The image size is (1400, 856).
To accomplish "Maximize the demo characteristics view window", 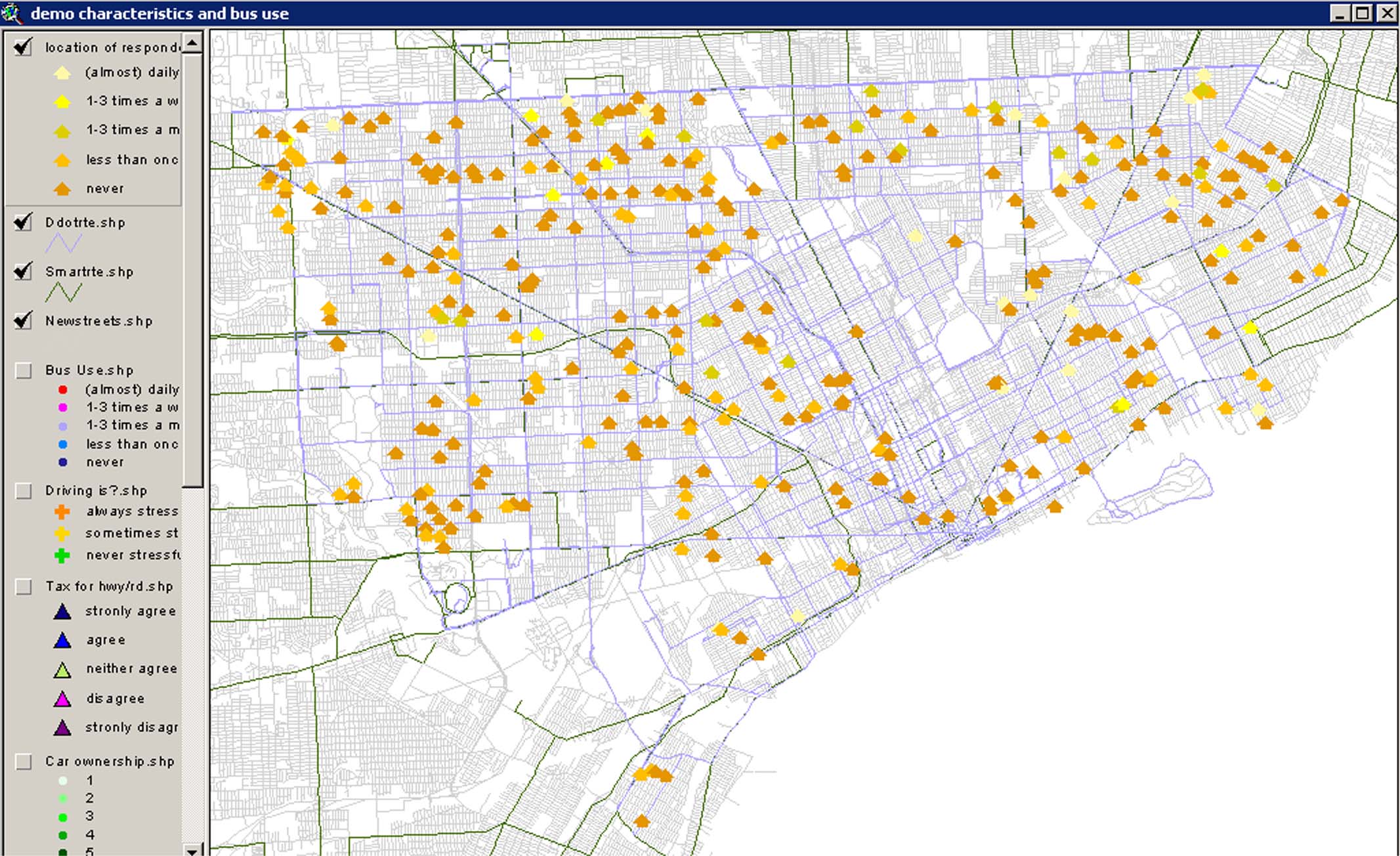I will click(x=1363, y=13).
